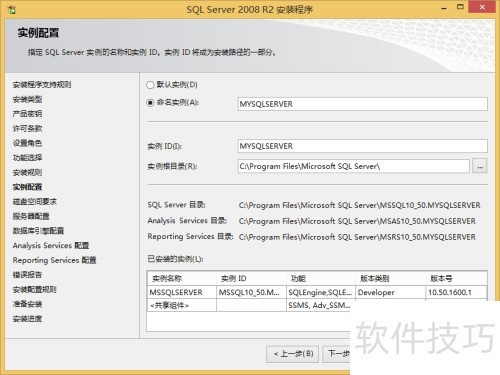Click the SQLEngine,SQLE... features cell

click(x=321, y=292)
